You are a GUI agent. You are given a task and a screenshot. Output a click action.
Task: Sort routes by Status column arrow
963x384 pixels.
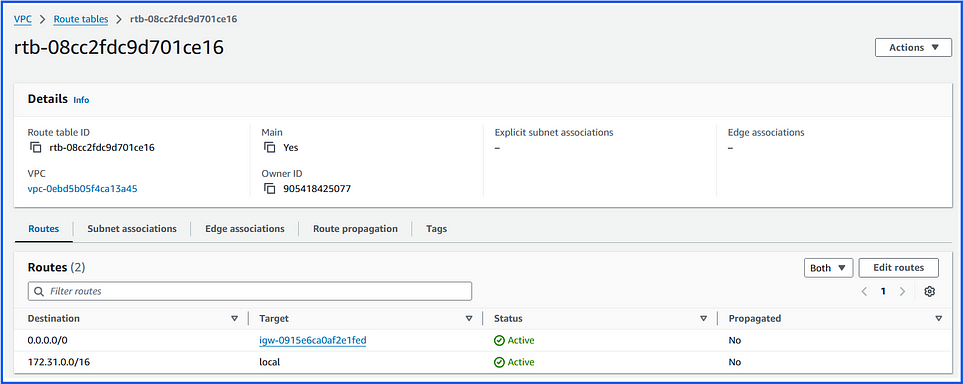coord(703,318)
